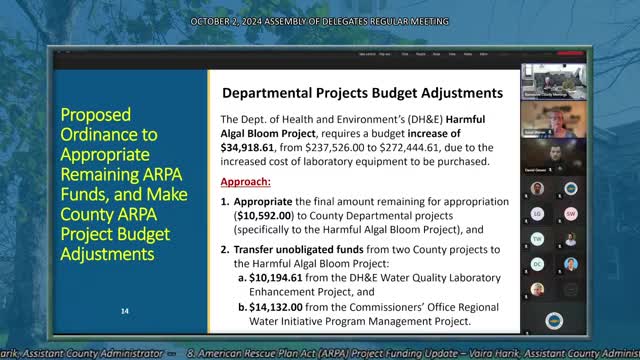640x360 pixels.
Task: Click the underlined red Approach: heading
Action: [x=245, y=182]
